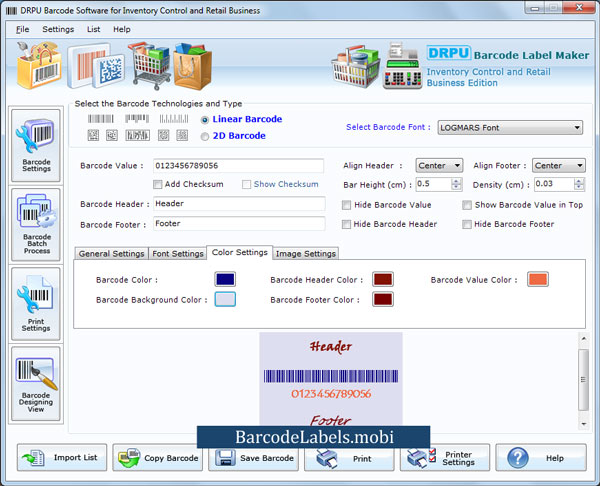Check Hide Barcode Footer option
Screen dimensions: 600x486
tap(466, 224)
